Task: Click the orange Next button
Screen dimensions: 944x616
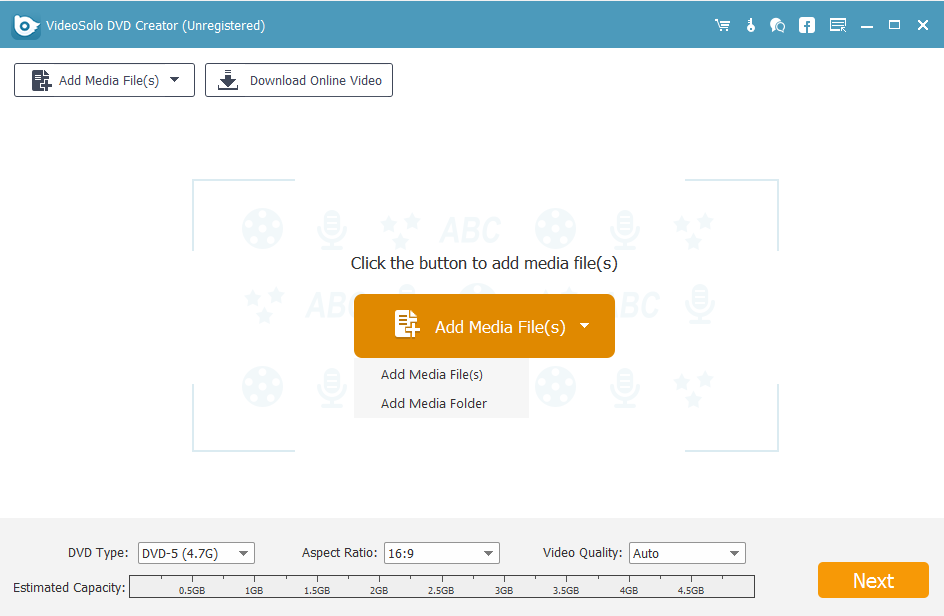Action: pyautogui.click(x=873, y=580)
